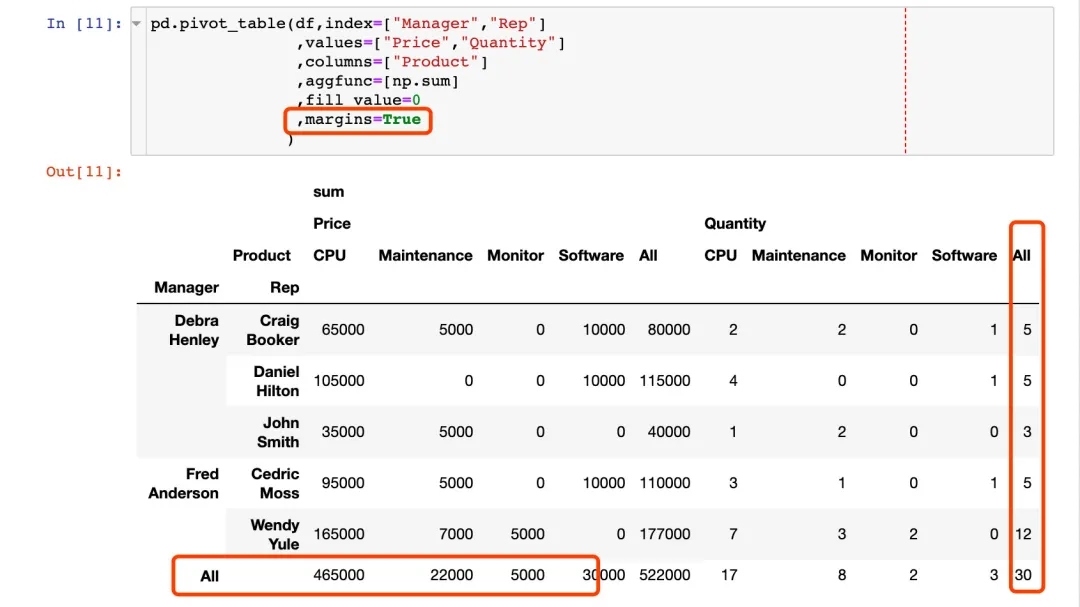Select the Quantity column group header
Image resolution: width=1080 pixels, height=607 pixels.
point(734,224)
